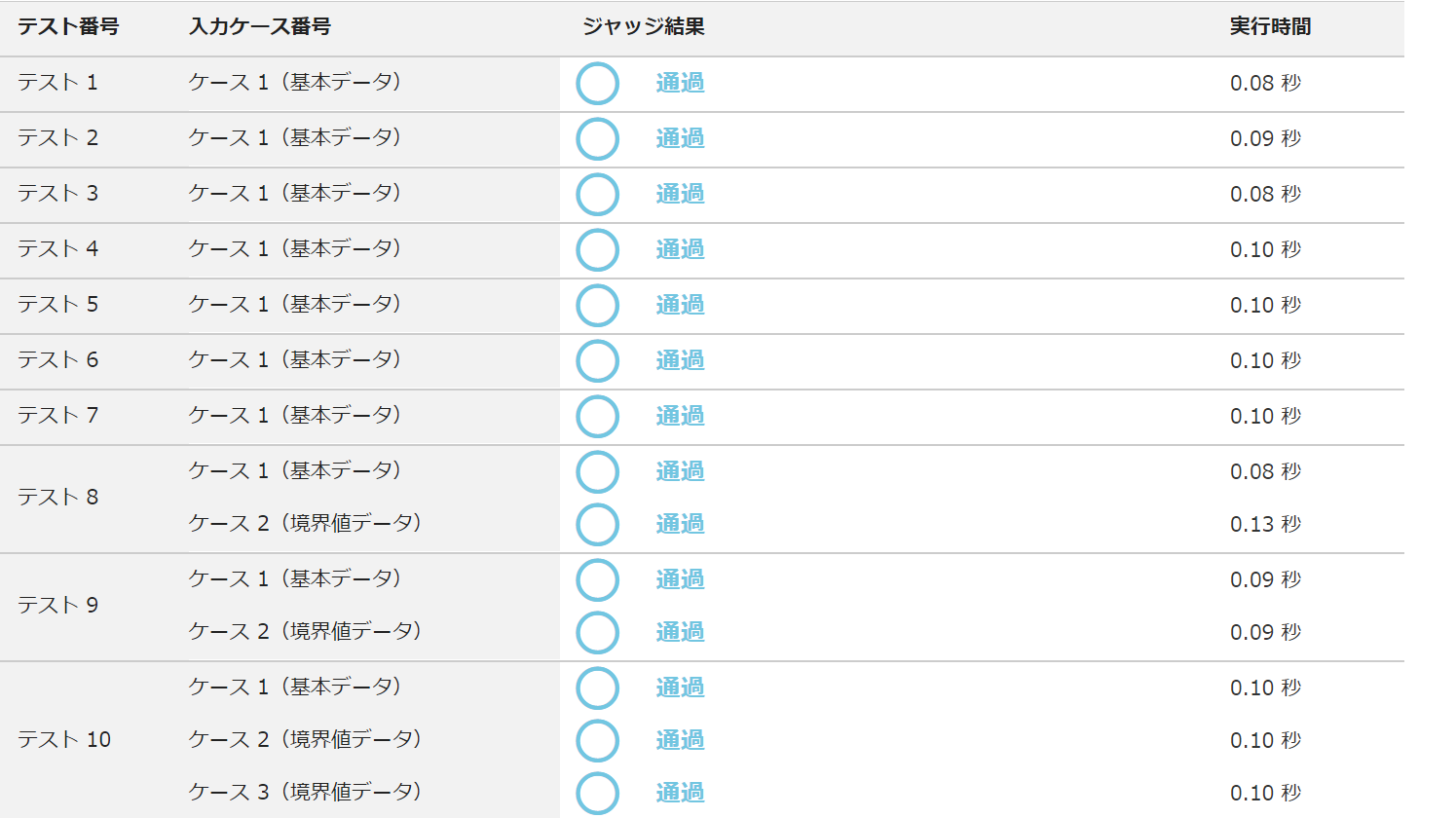Click the pass circle icon for テスト 1
The width and height of the screenshot is (1456, 818).
[597, 84]
